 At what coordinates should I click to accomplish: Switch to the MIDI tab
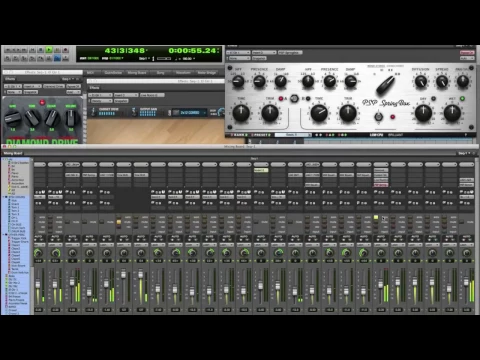pyautogui.click(x=90, y=73)
